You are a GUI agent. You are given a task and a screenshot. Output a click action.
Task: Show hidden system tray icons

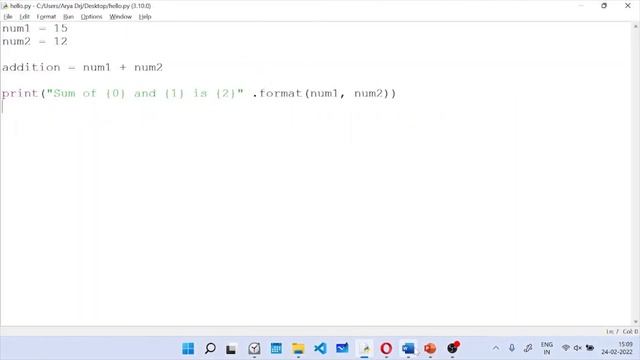[x=496, y=348]
